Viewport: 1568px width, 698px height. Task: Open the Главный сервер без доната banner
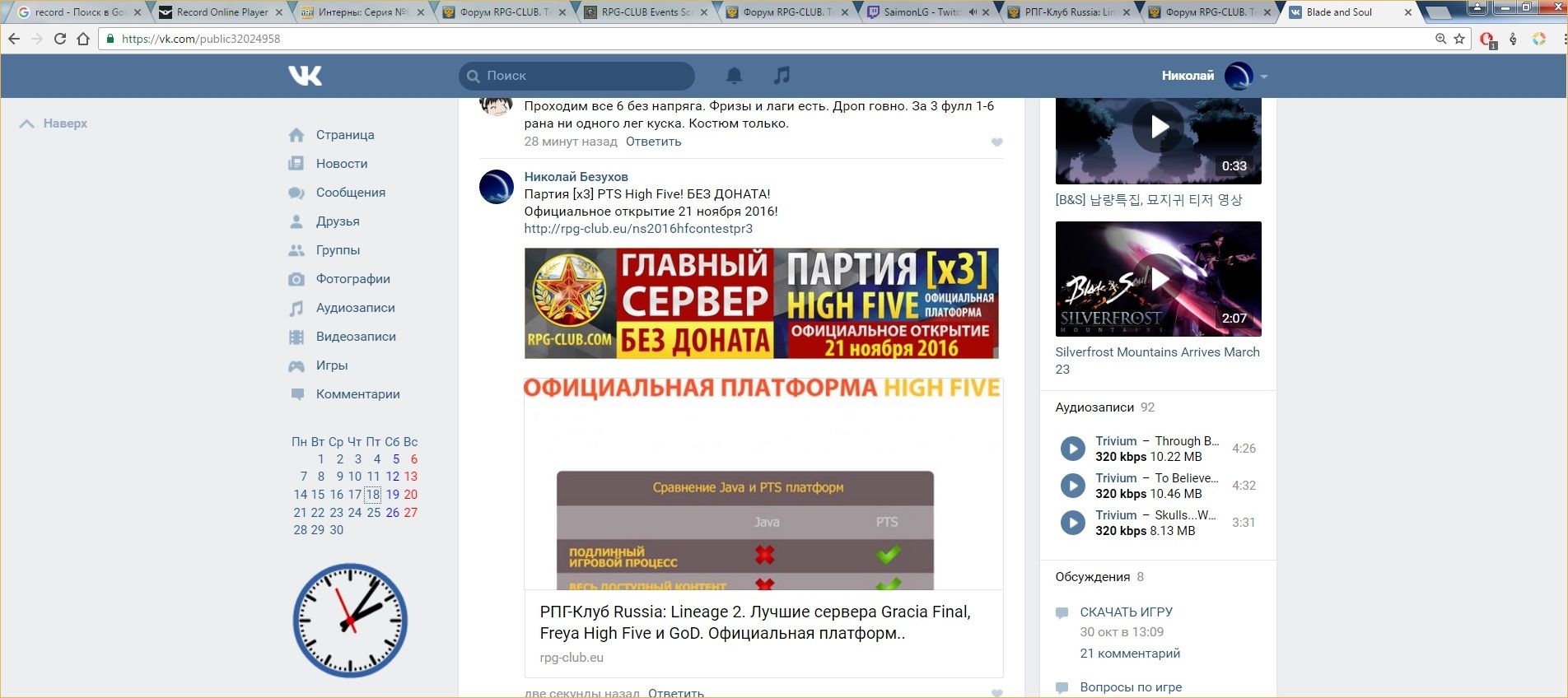tap(762, 303)
